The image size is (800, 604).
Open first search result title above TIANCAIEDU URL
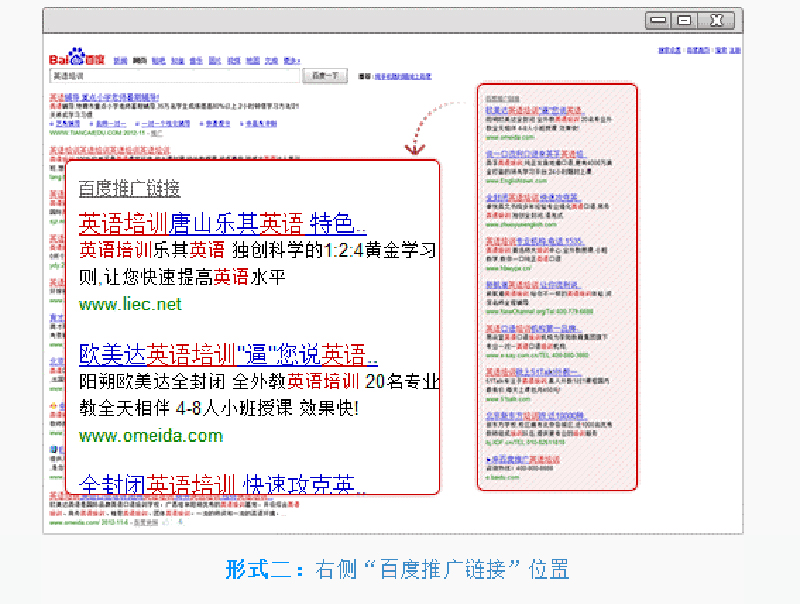(104, 97)
